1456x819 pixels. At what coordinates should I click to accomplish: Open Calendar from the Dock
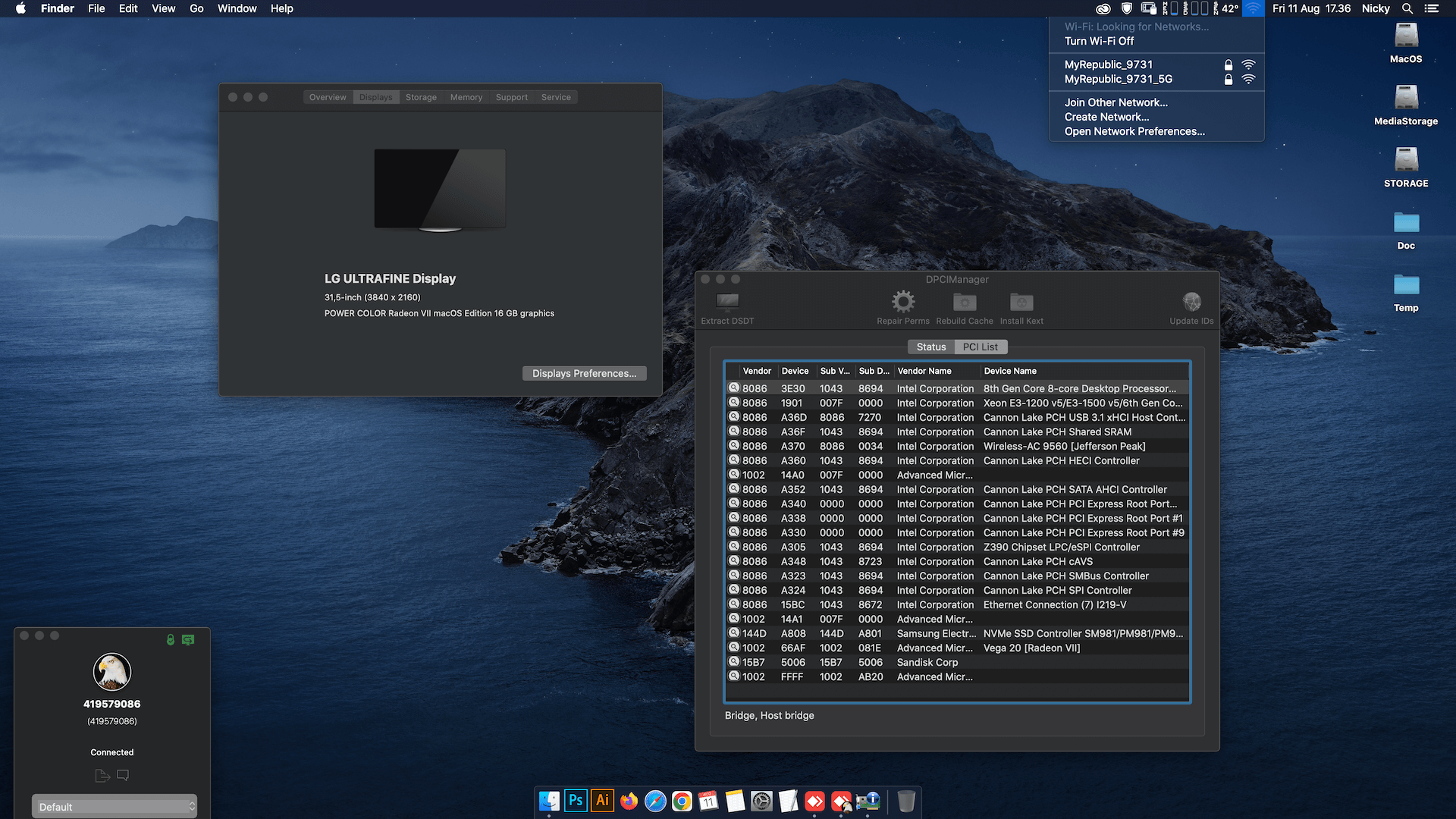click(x=708, y=801)
